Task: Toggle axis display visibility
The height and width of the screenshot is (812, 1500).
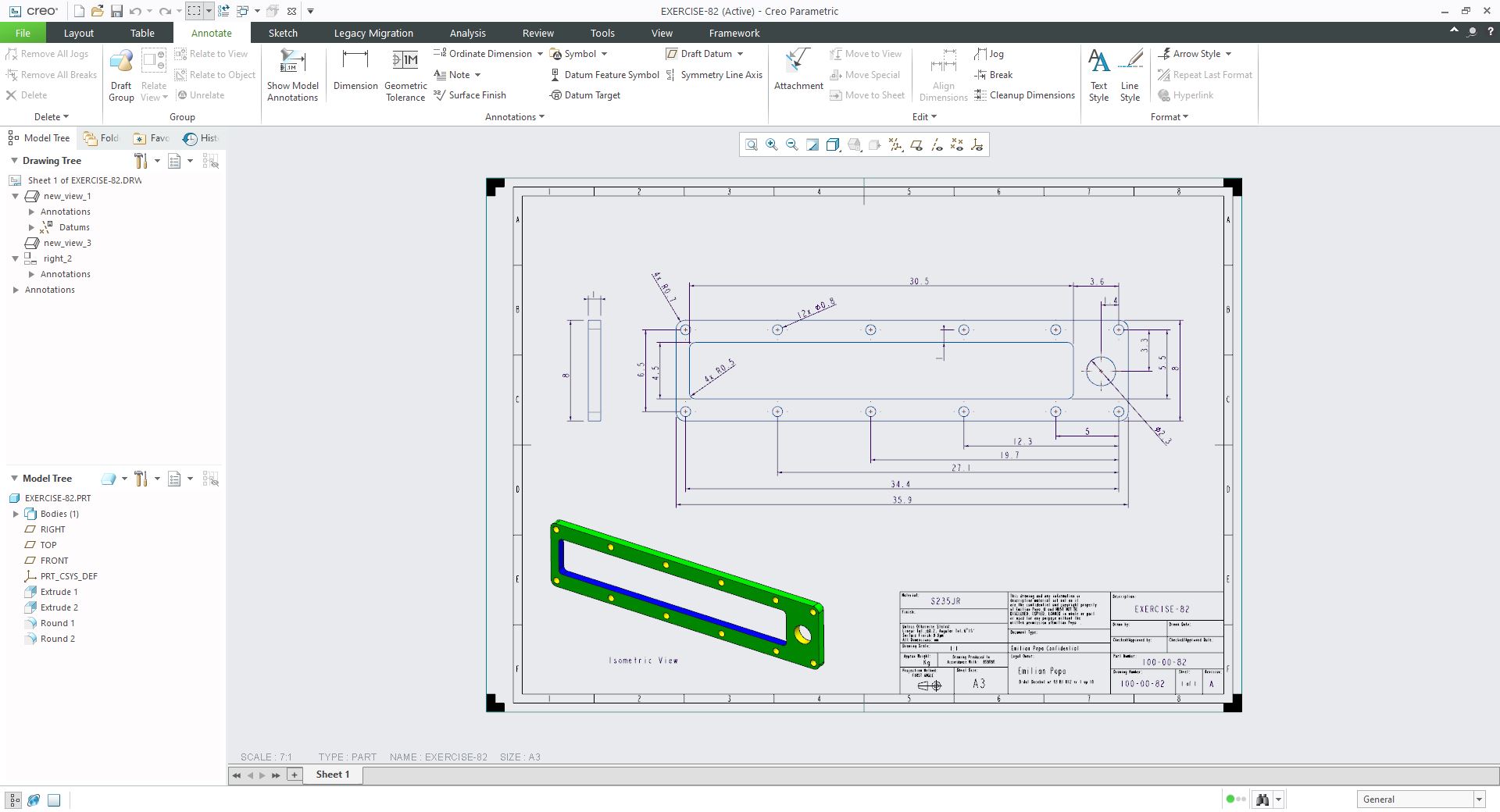Action: point(937,145)
